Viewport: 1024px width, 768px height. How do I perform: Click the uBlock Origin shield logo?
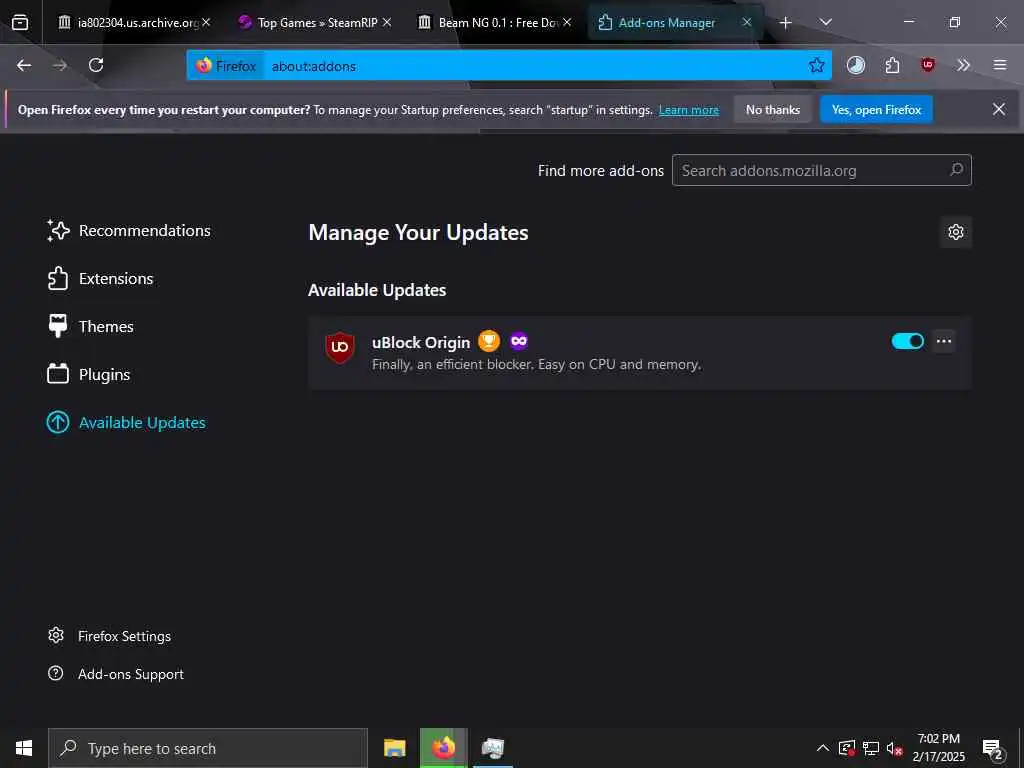[340, 347]
